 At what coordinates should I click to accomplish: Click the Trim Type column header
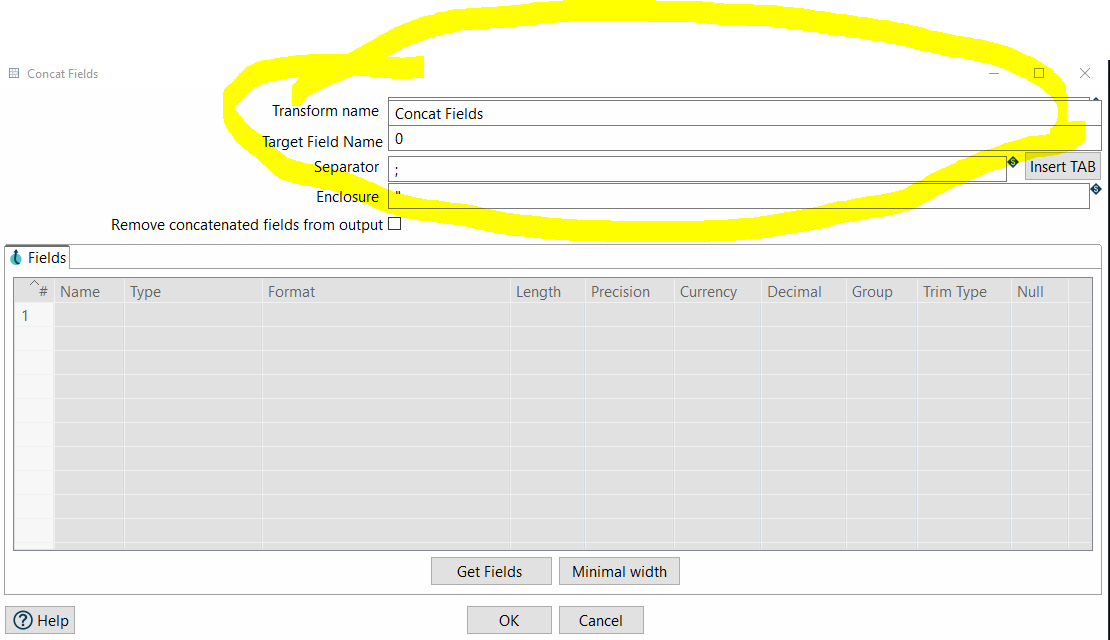click(x=964, y=291)
